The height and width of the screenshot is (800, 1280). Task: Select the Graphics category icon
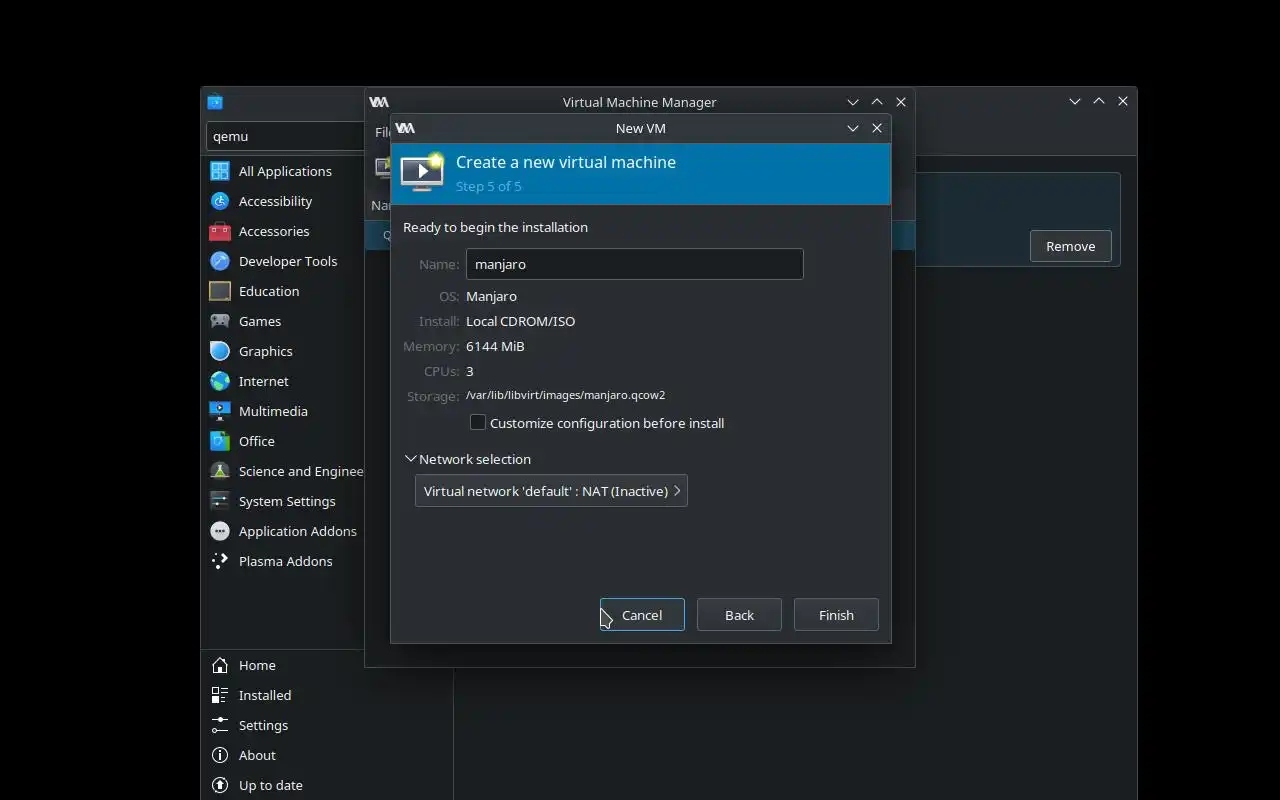[220, 351]
